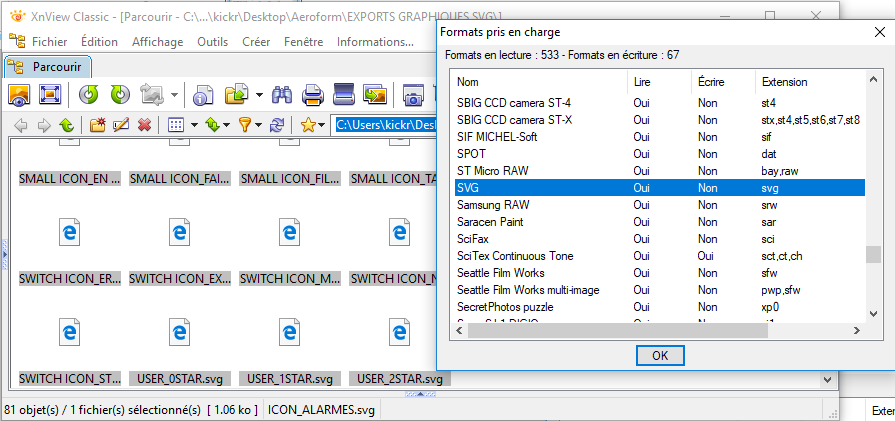Click the Slideshow icon
Screen dimensions: 895x421
click(376, 94)
